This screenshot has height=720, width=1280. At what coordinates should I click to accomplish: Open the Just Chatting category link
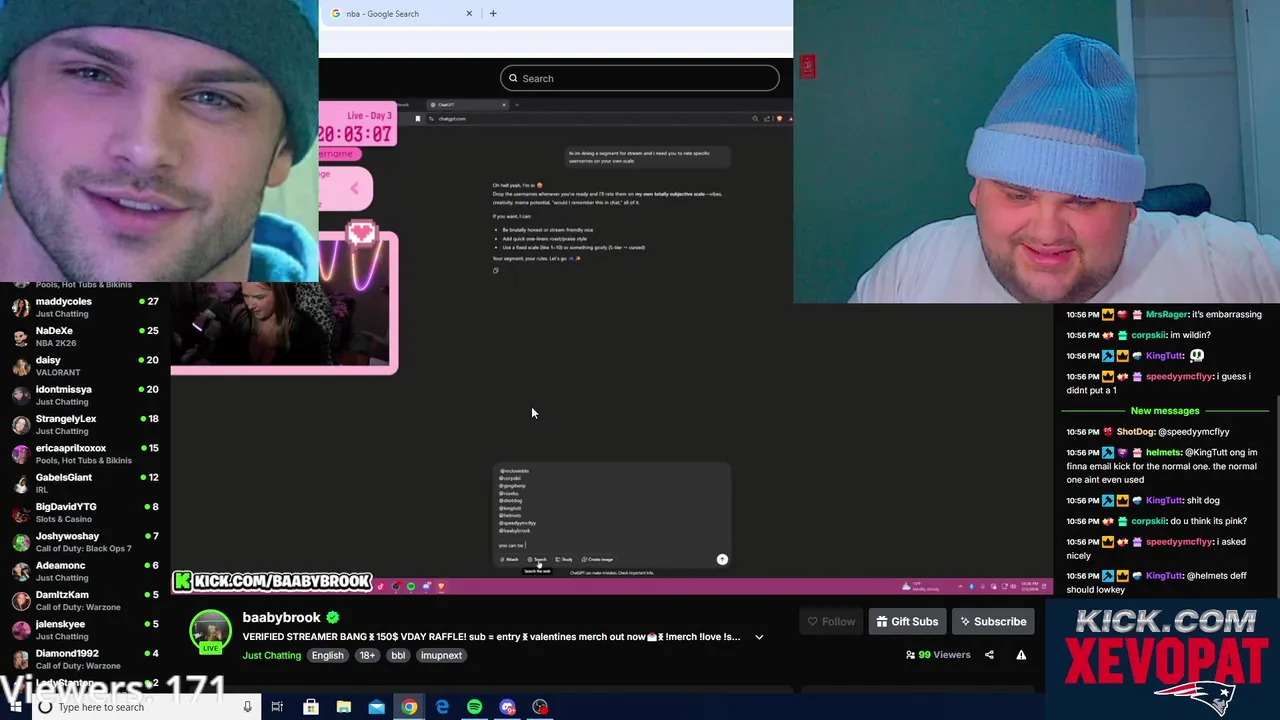point(271,656)
